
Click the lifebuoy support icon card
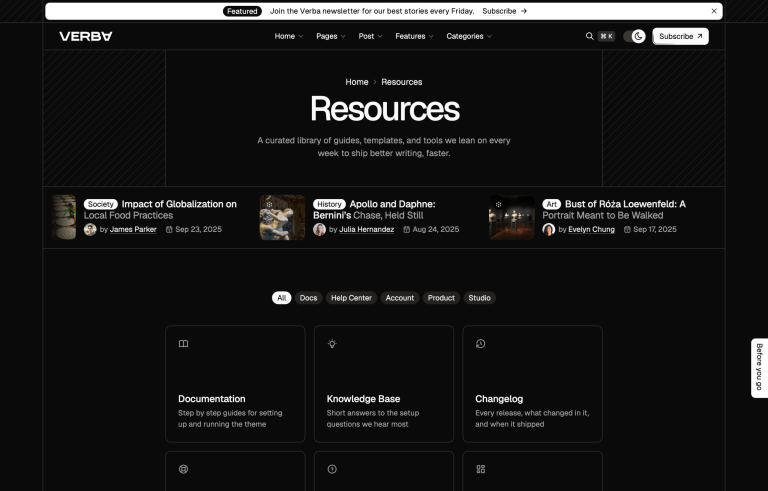pyautogui.click(x=235, y=471)
